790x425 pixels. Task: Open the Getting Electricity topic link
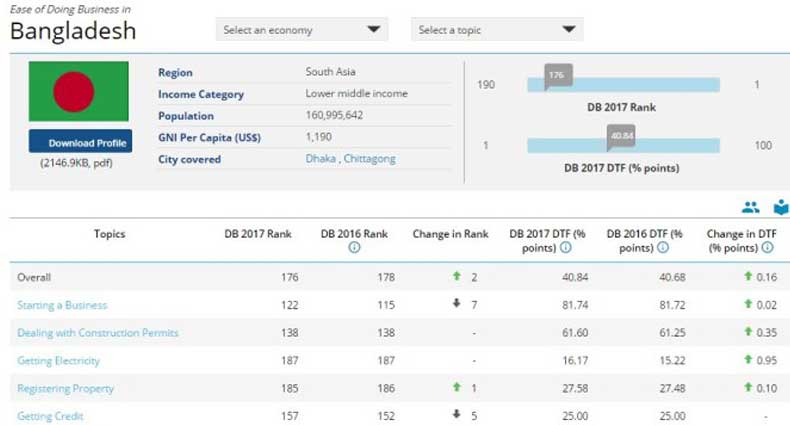click(59, 361)
